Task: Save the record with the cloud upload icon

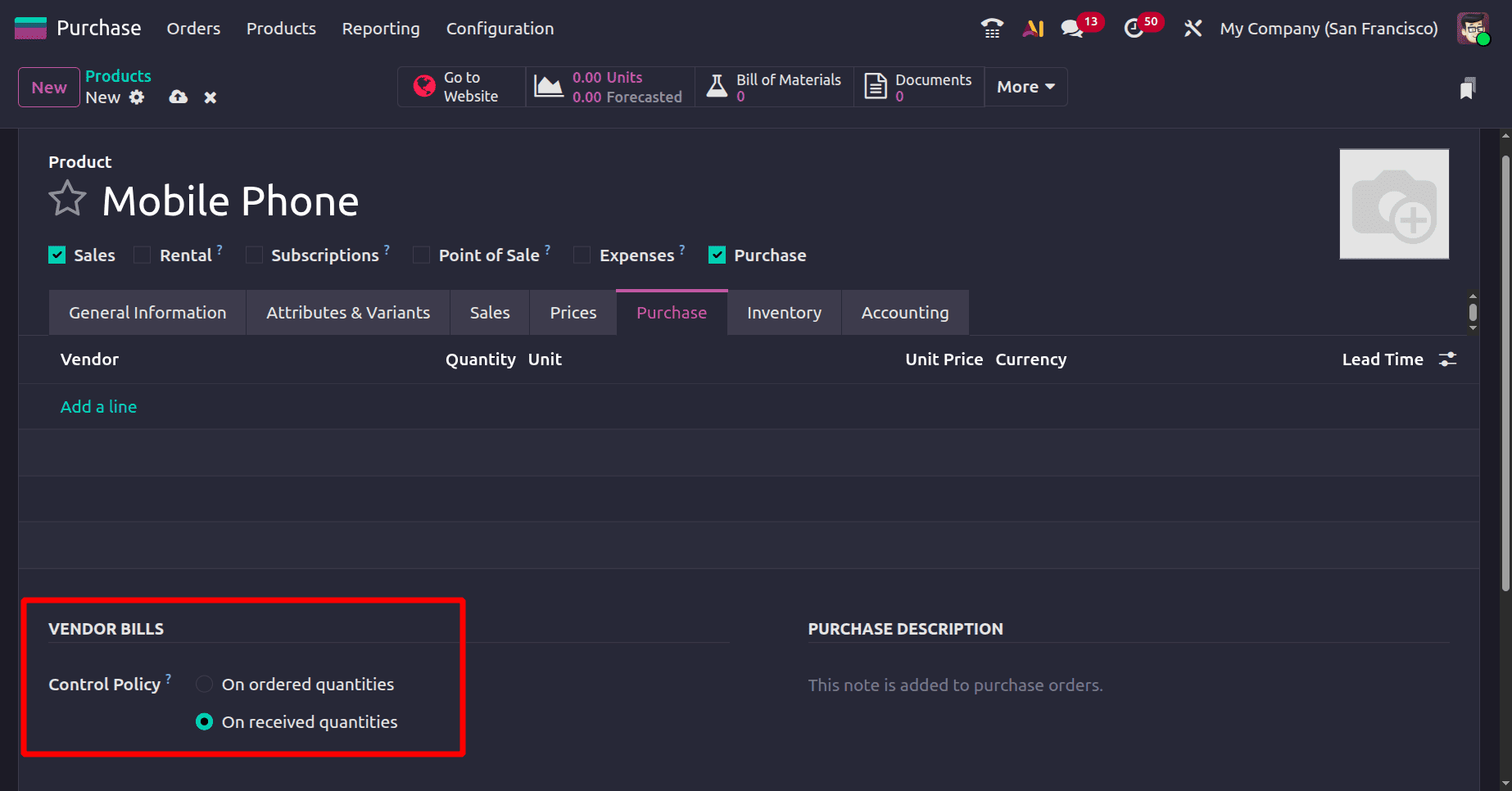Action: (x=178, y=97)
